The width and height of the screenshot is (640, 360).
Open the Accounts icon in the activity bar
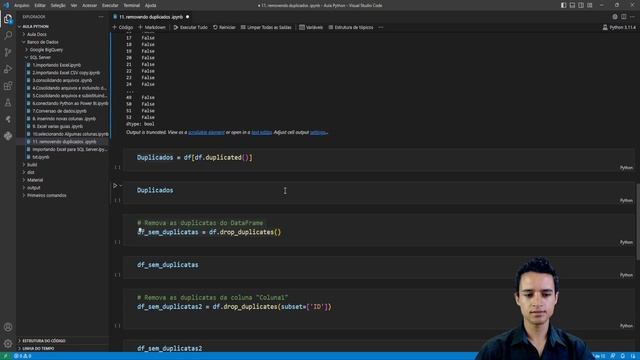(8, 327)
